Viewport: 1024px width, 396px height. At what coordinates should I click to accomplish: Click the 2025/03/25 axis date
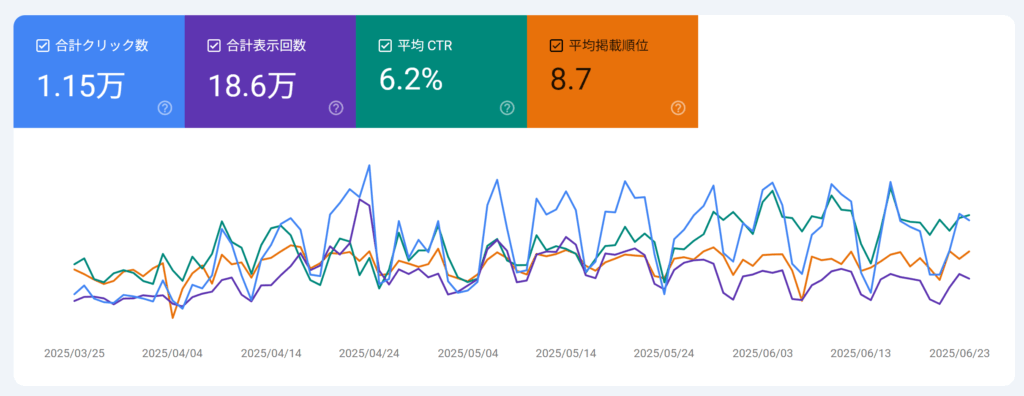click(74, 353)
